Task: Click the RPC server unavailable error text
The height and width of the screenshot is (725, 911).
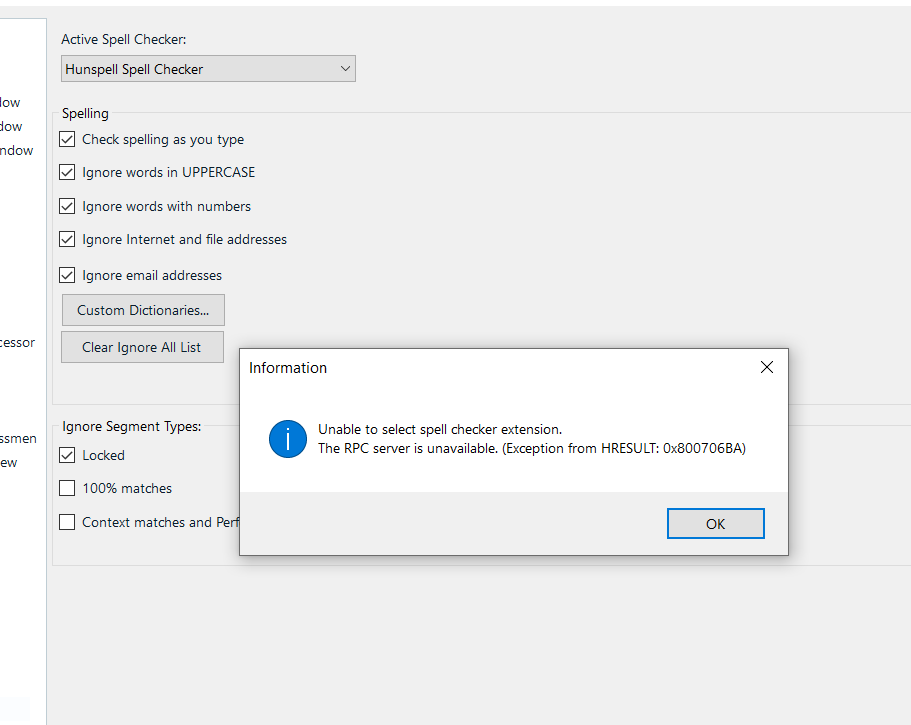Action: pos(532,448)
